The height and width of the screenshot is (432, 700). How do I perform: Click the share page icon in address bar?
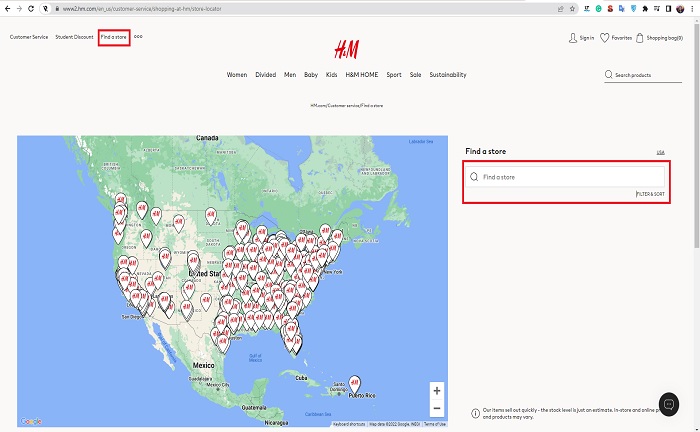tap(561, 8)
